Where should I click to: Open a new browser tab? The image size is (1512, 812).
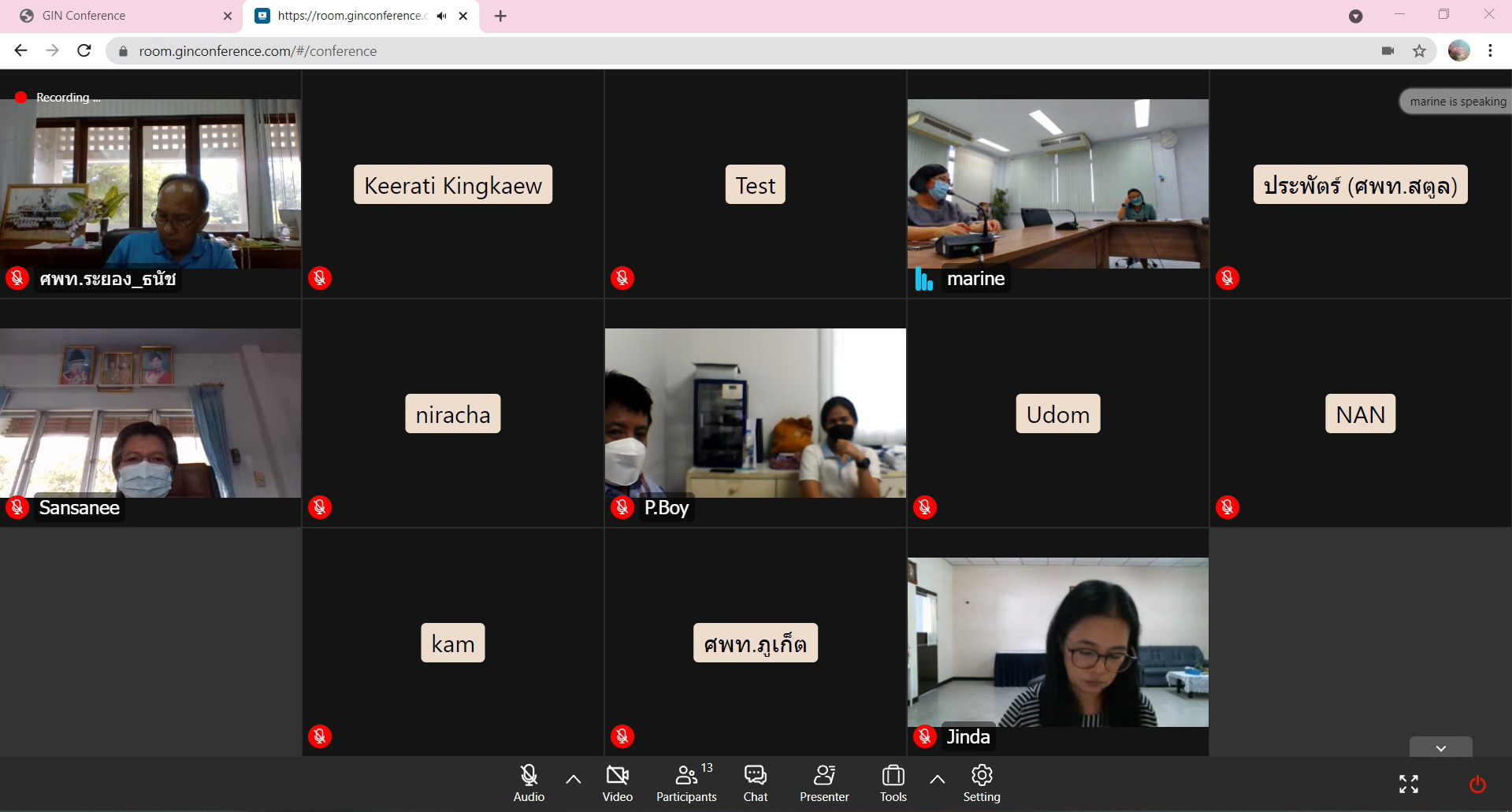[x=500, y=16]
